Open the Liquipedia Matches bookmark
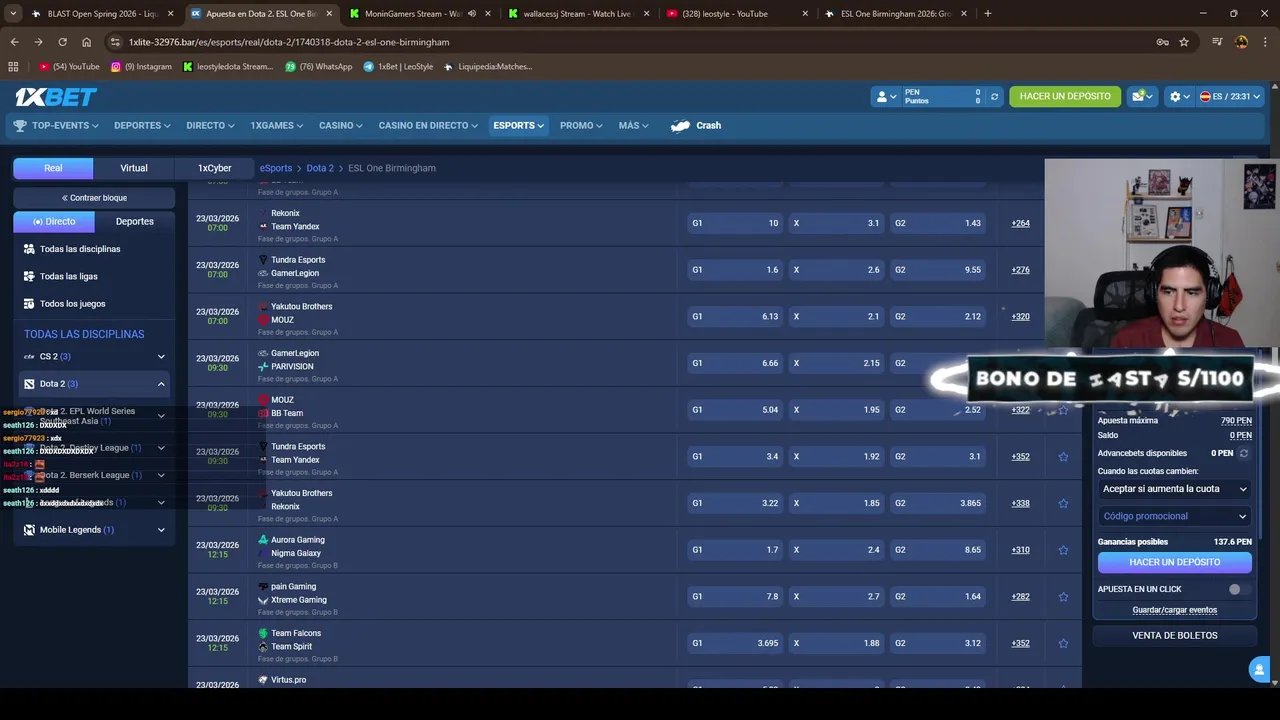Viewport: 1280px width, 720px height. [x=488, y=67]
